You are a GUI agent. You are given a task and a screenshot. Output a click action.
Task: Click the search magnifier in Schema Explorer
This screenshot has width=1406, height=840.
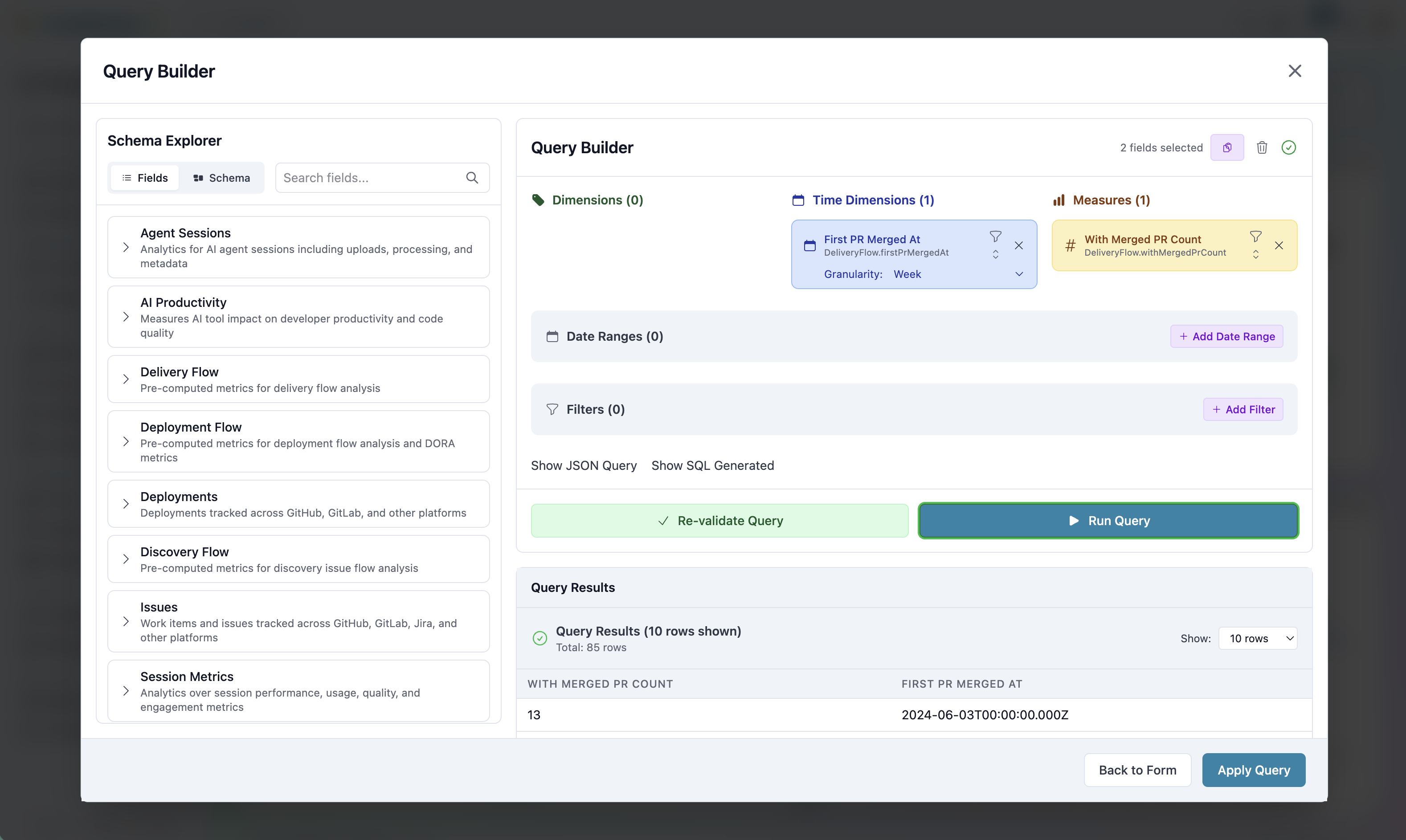tap(472, 177)
